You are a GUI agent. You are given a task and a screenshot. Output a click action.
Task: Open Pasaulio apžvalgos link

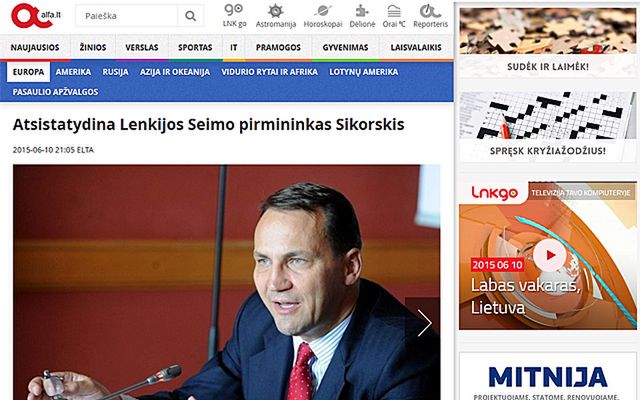(x=56, y=92)
